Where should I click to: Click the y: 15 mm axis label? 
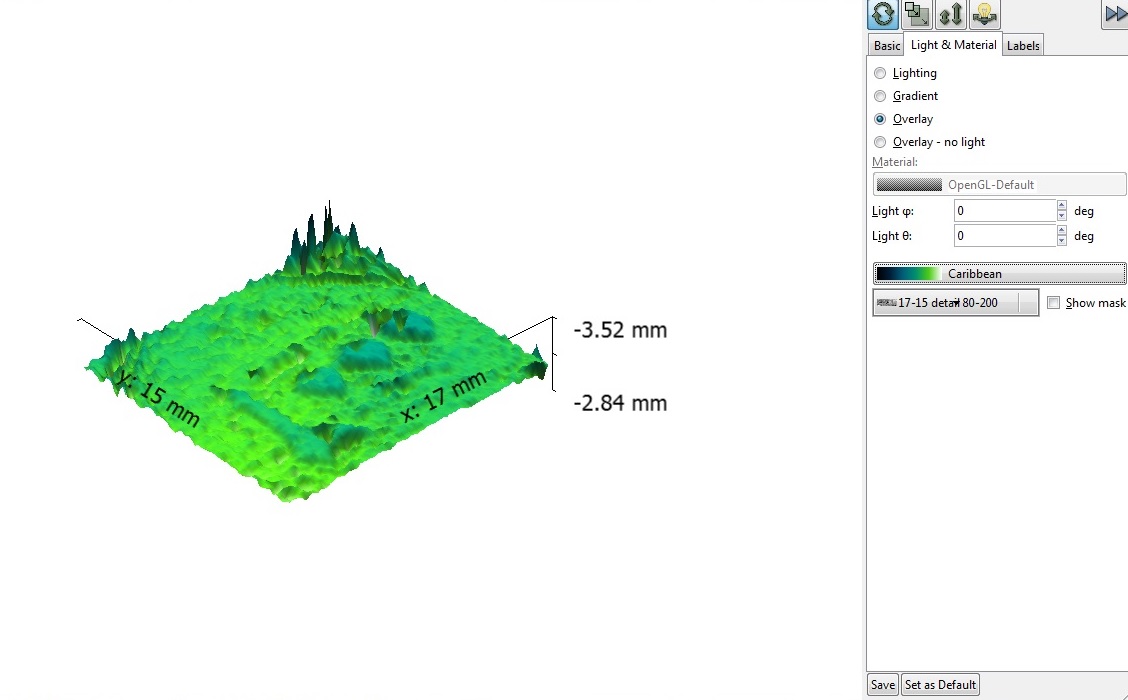point(158,399)
